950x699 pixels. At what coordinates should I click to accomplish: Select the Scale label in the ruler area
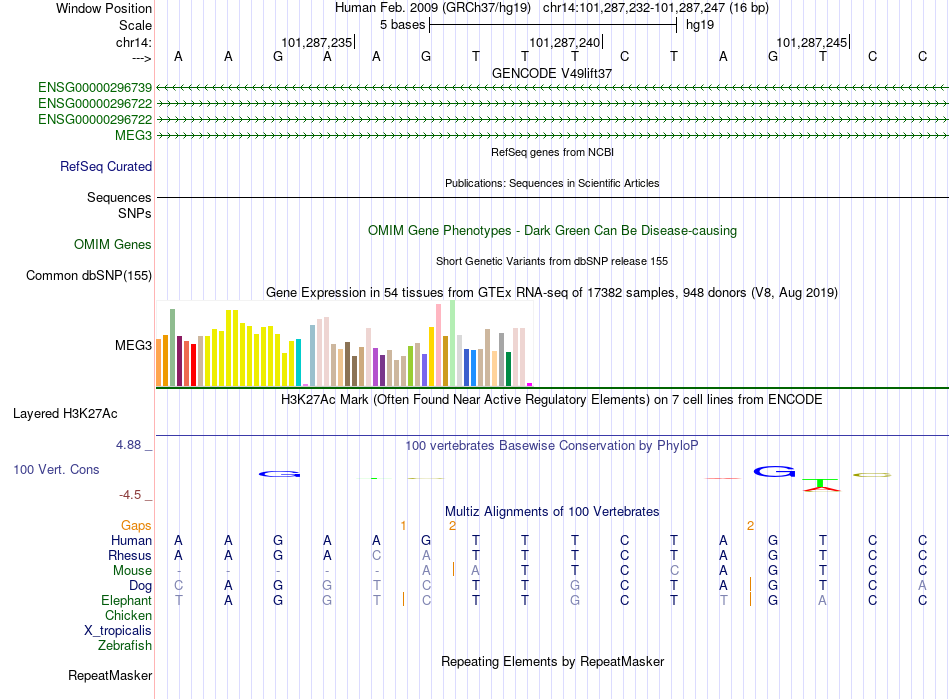pos(135,25)
